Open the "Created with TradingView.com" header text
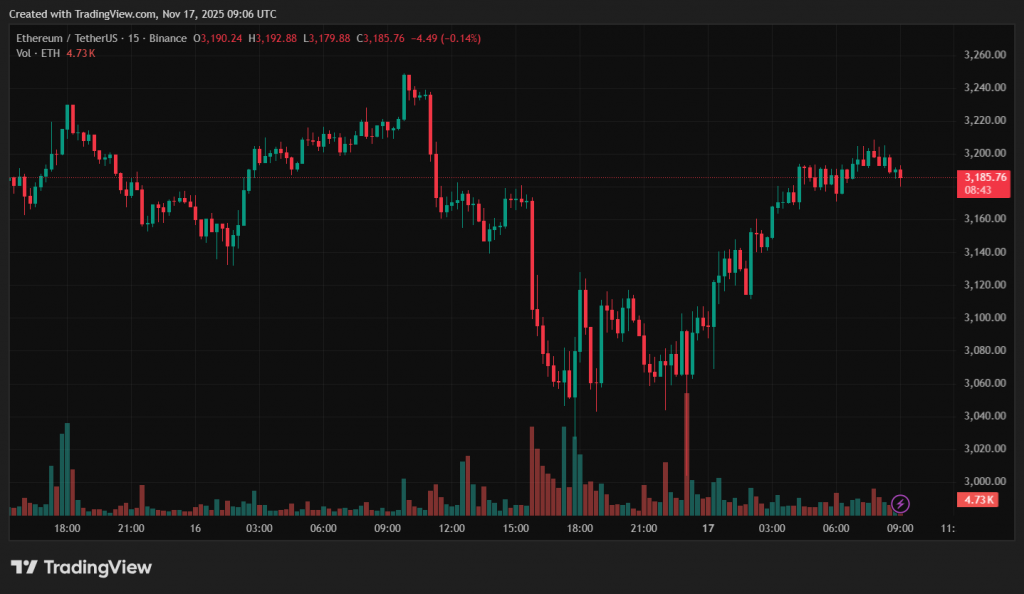The image size is (1024, 594). (x=143, y=14)
